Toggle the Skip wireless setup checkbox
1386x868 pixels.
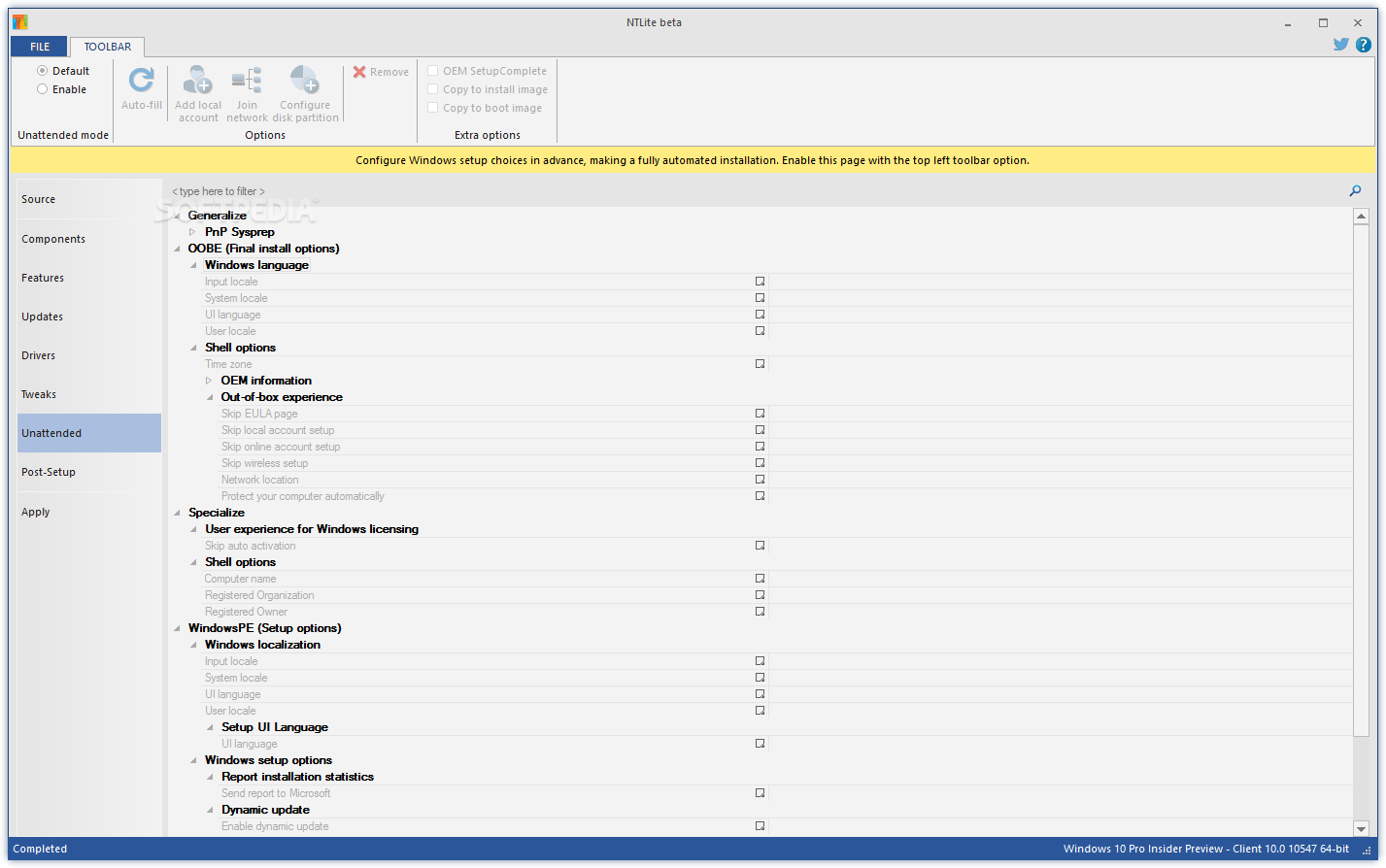761,463
